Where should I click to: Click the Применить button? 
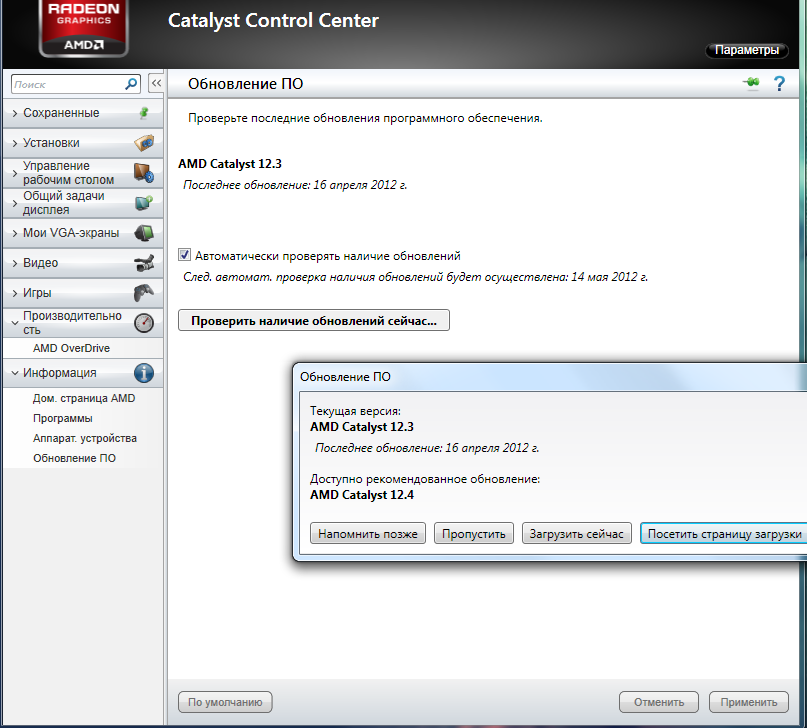click(749, 702)
